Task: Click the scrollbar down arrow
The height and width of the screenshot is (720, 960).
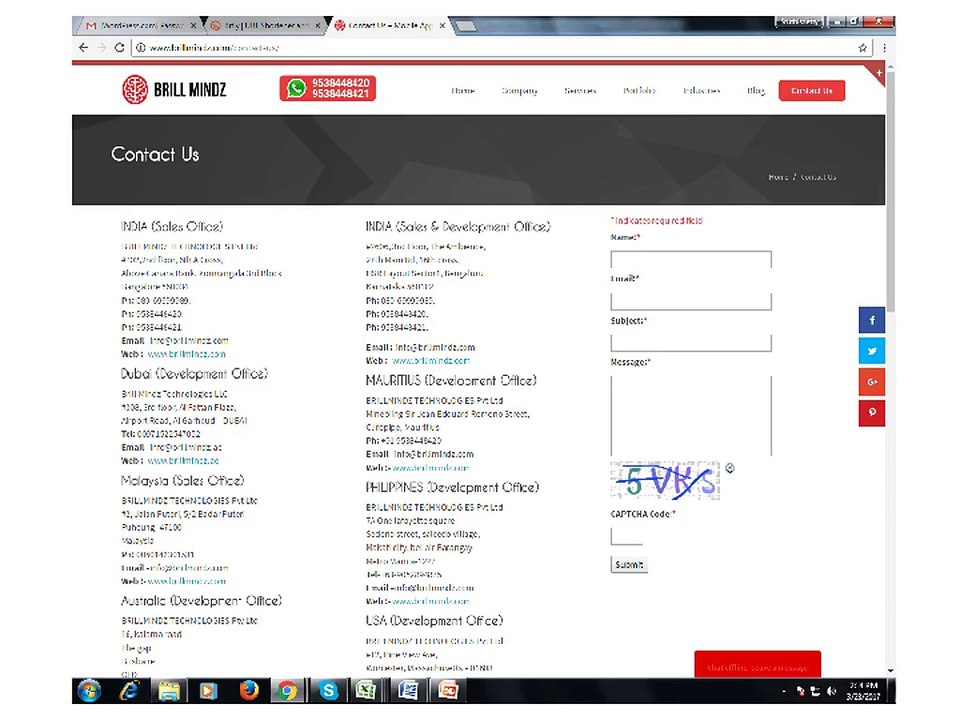Action: pos(891,671)
